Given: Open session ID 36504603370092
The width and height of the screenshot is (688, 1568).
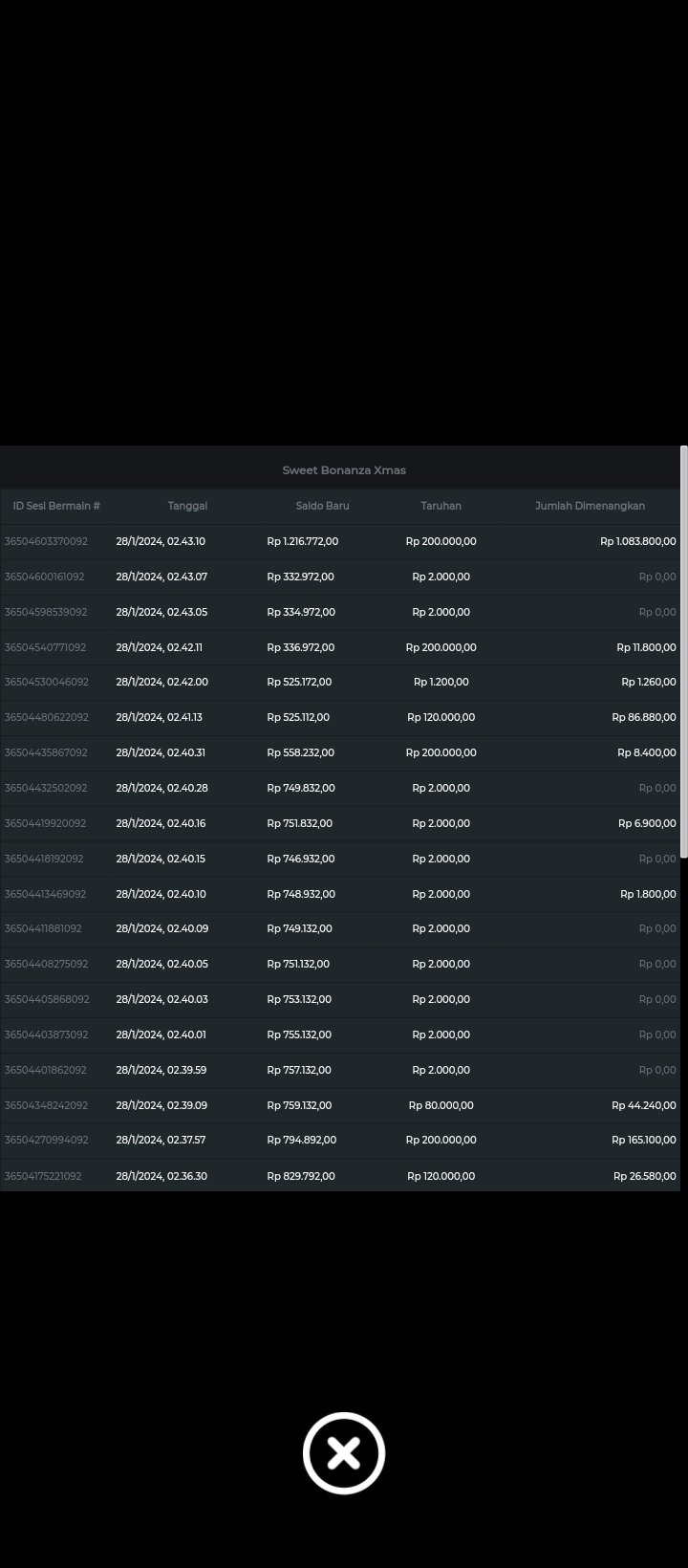Looking at the screenshot, I should (46, 541).
